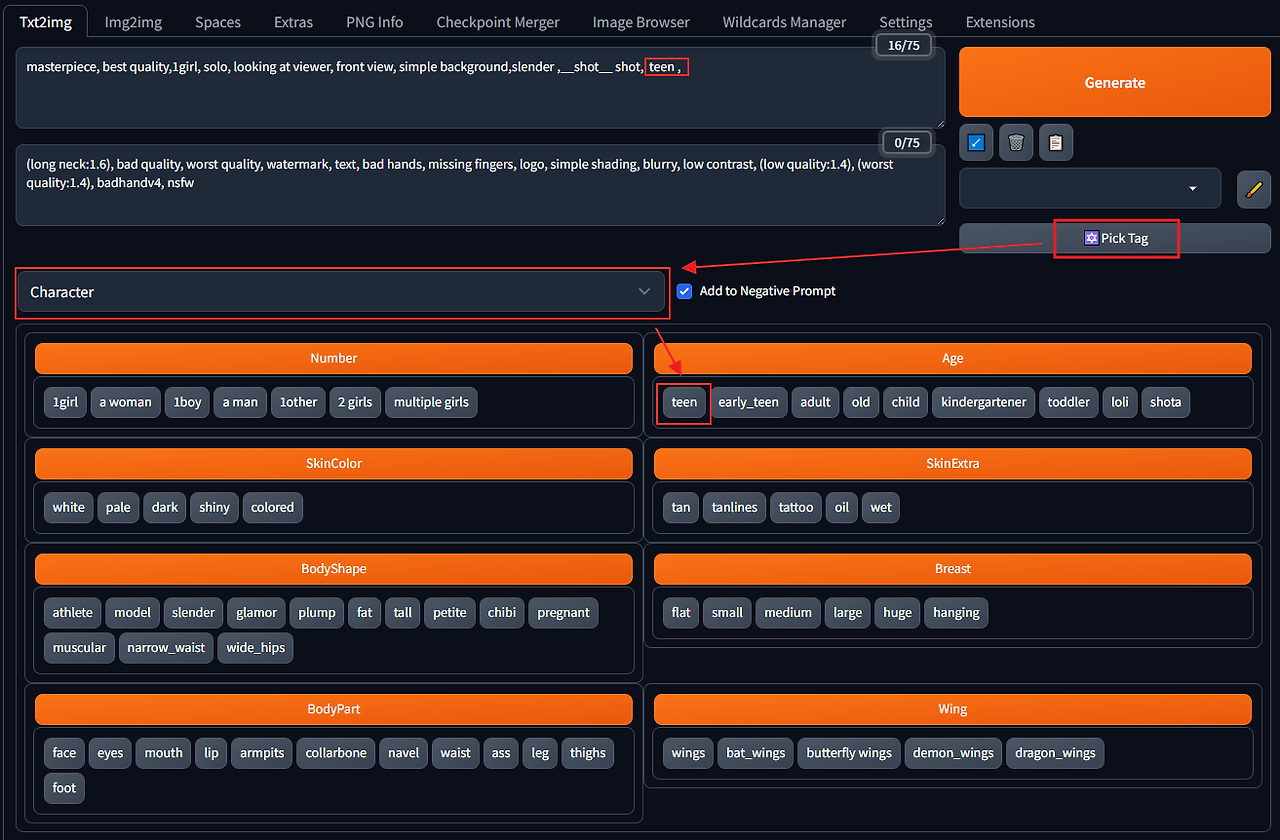Add the dragon_wings tag

coord(1055,753)
